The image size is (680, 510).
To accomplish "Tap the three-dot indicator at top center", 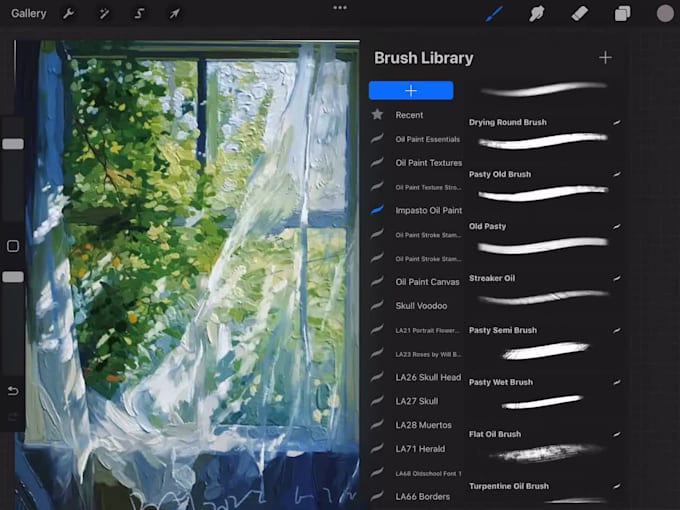I will (340, 7).
